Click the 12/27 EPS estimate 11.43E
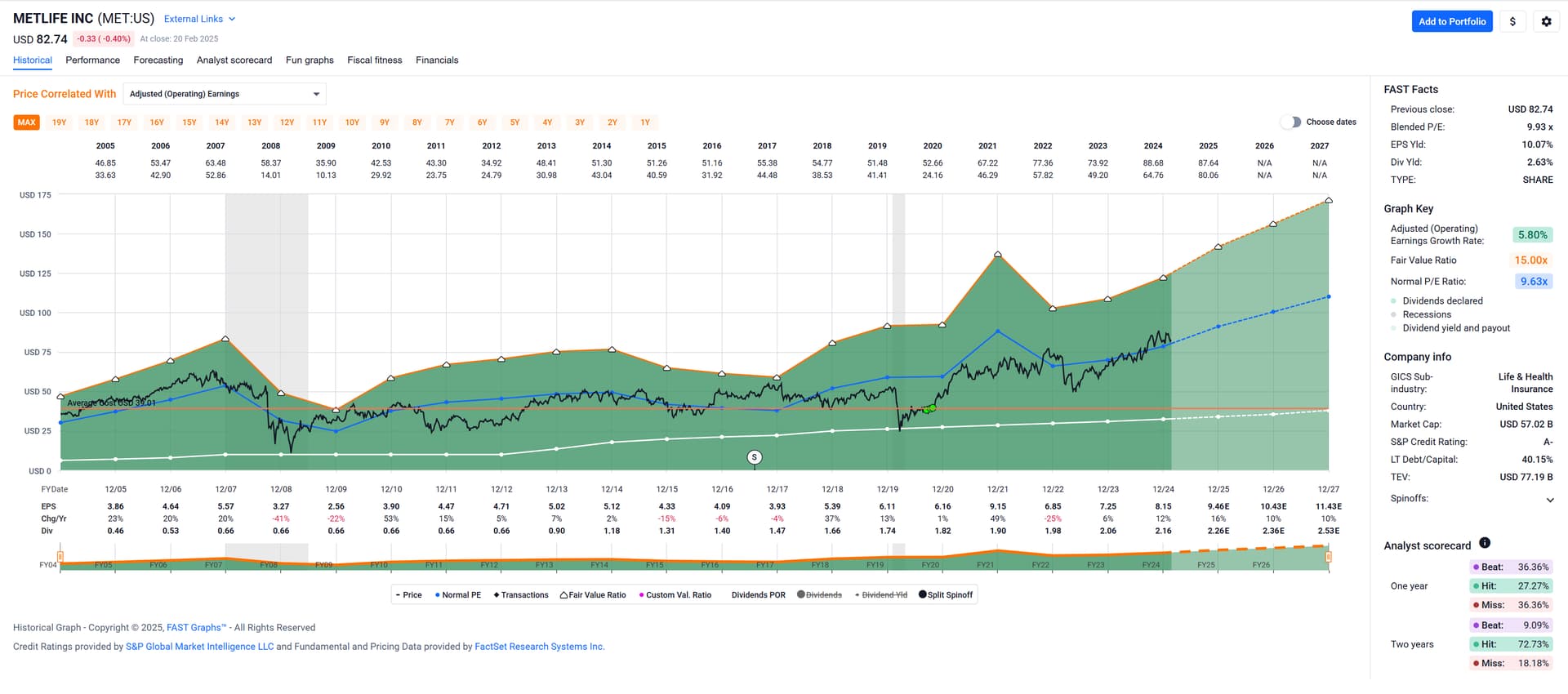The height and width of the screenshot is (694, 1568). coord(1329,507)
